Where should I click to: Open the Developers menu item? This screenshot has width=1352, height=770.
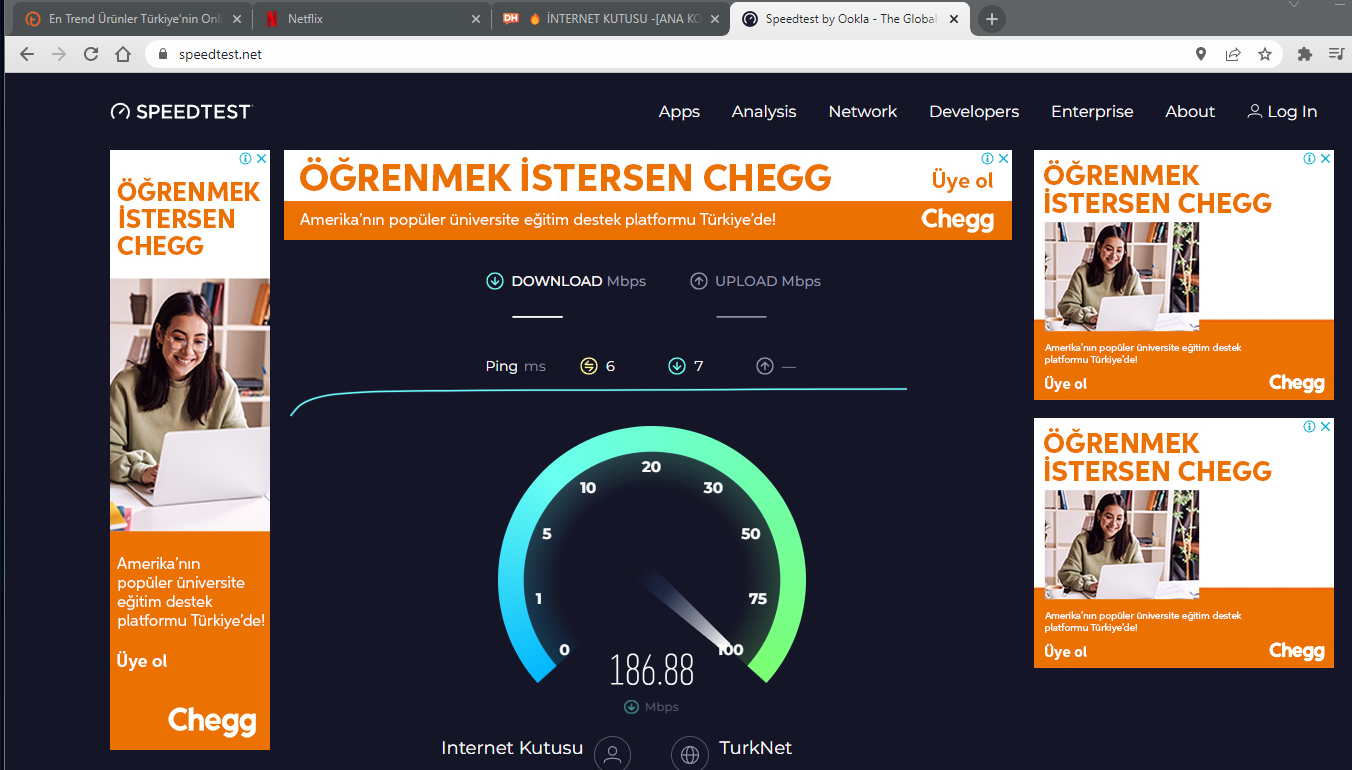[974, 112]
